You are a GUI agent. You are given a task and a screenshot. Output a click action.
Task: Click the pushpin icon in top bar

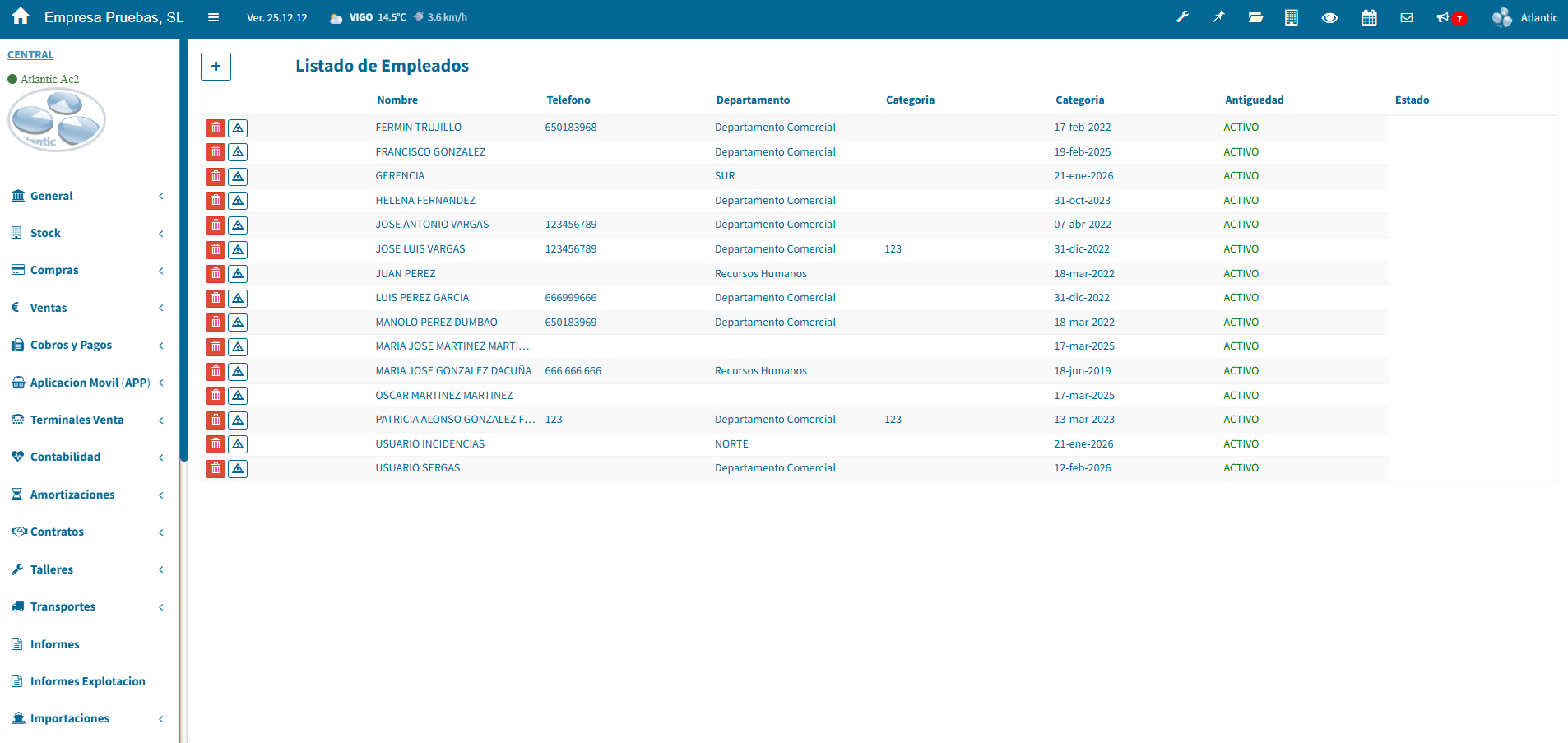pos(1218,17)
